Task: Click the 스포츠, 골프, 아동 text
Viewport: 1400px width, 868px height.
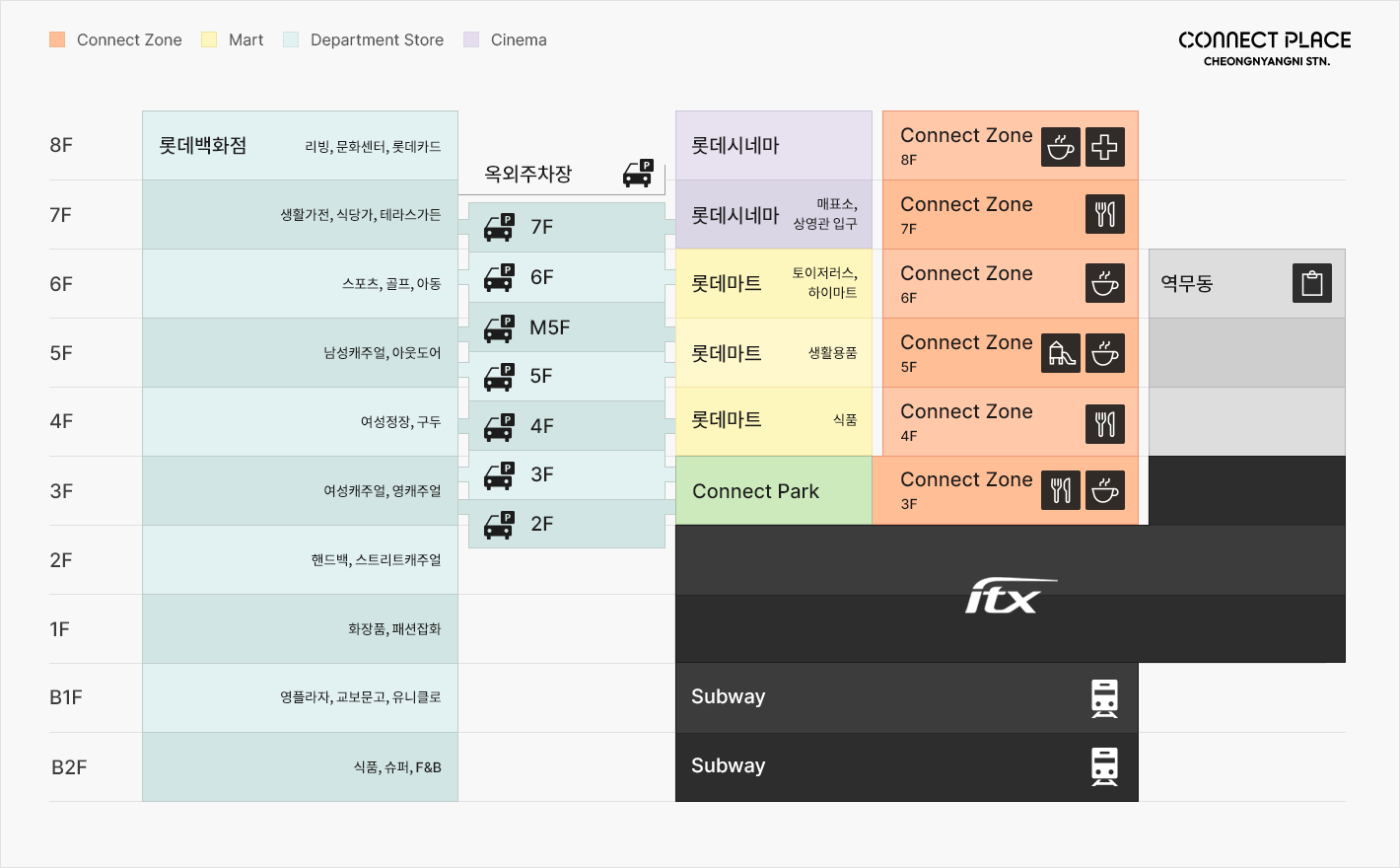Action: pyautogui.click(x=391, y=283)
